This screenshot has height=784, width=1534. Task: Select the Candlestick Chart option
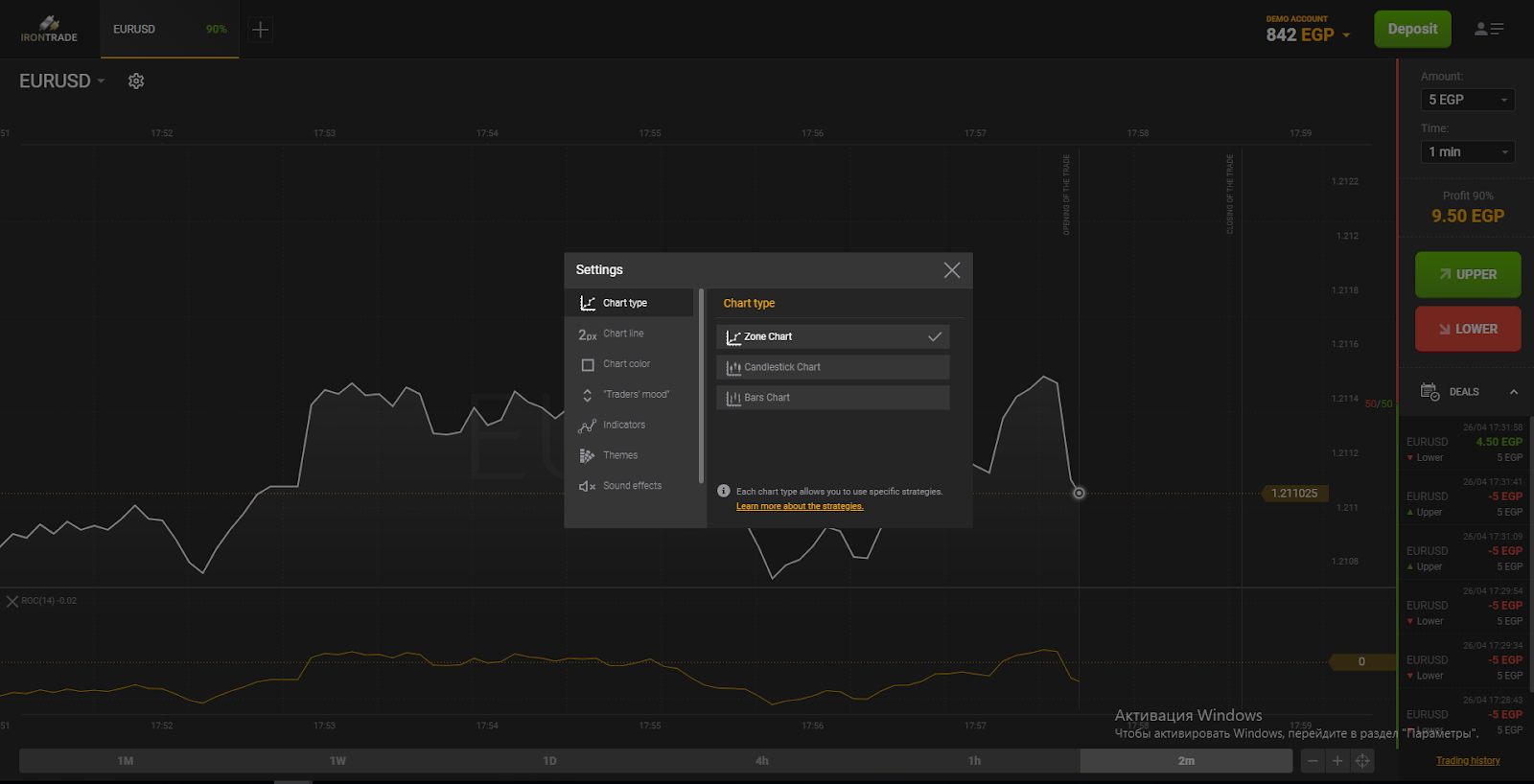(x=833, y=367)
